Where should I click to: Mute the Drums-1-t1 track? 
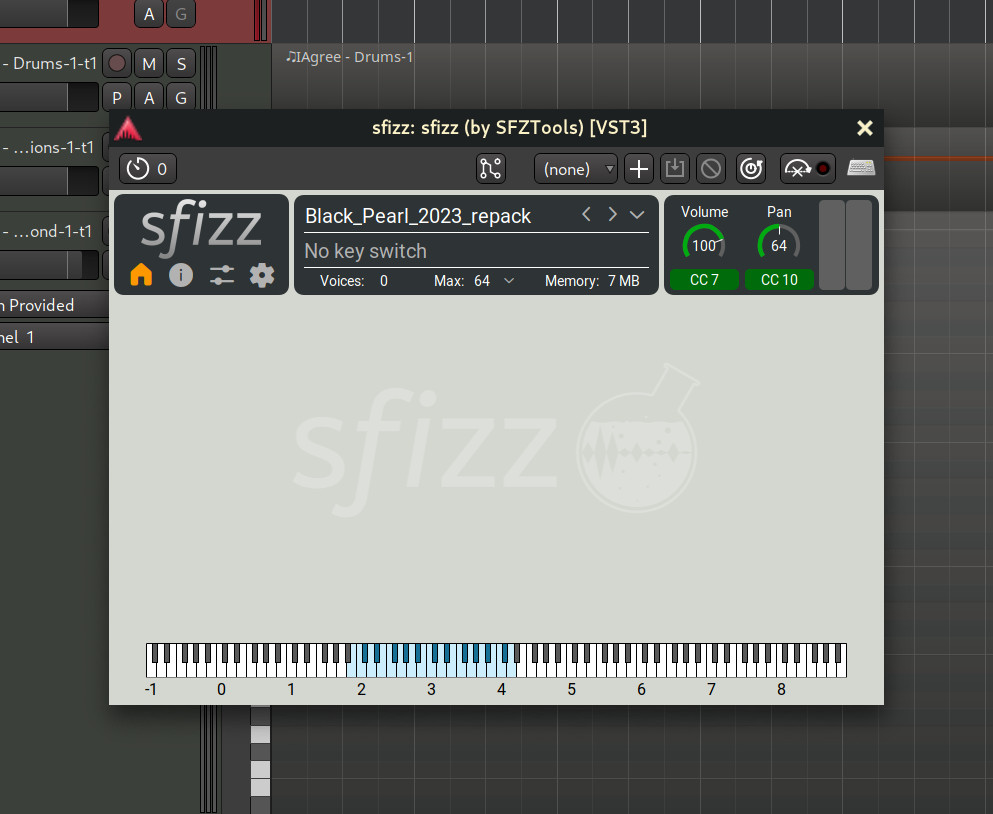click(149, 64)
